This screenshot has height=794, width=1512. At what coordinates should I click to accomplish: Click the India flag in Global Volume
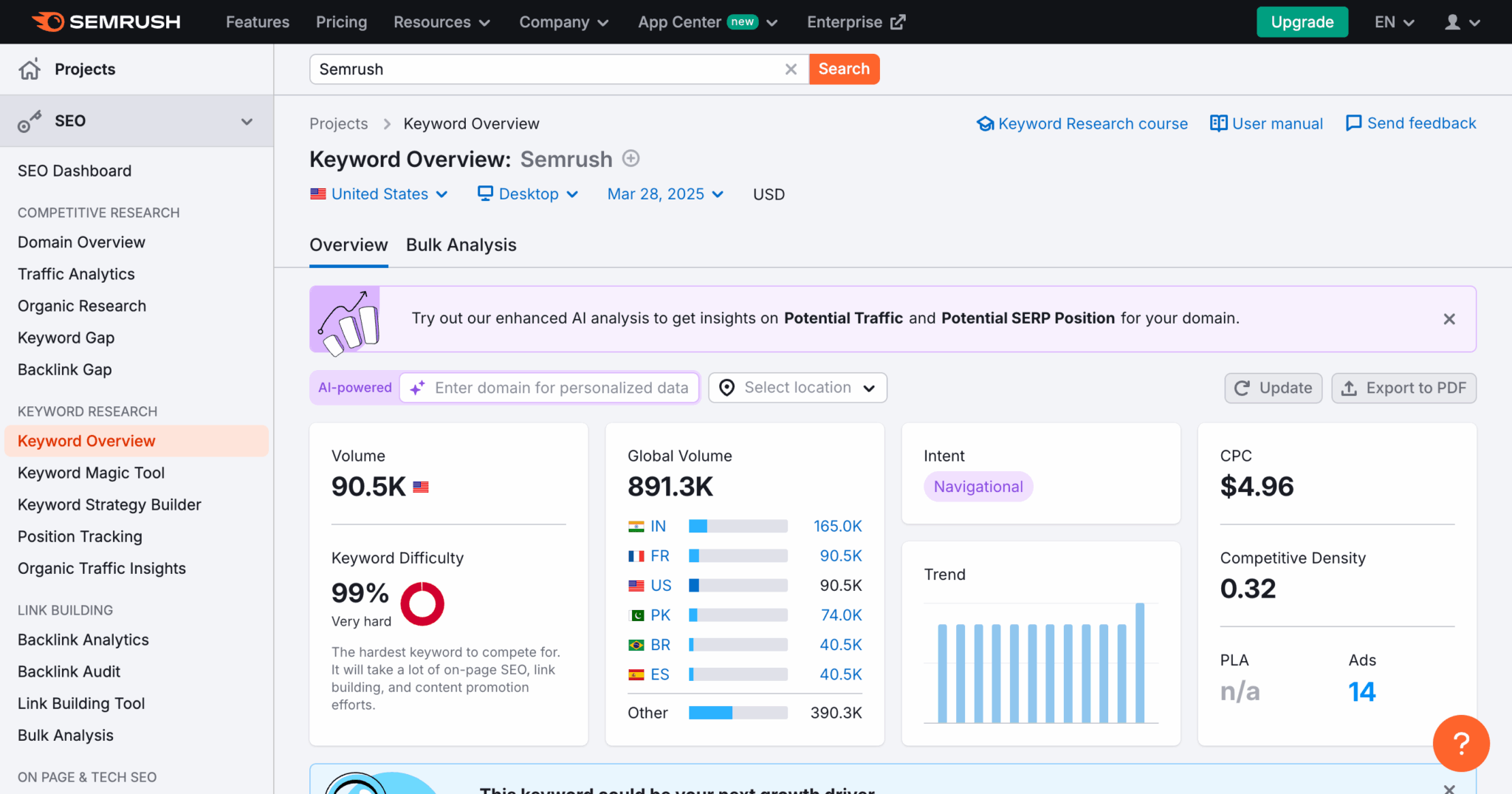(636, 527)
